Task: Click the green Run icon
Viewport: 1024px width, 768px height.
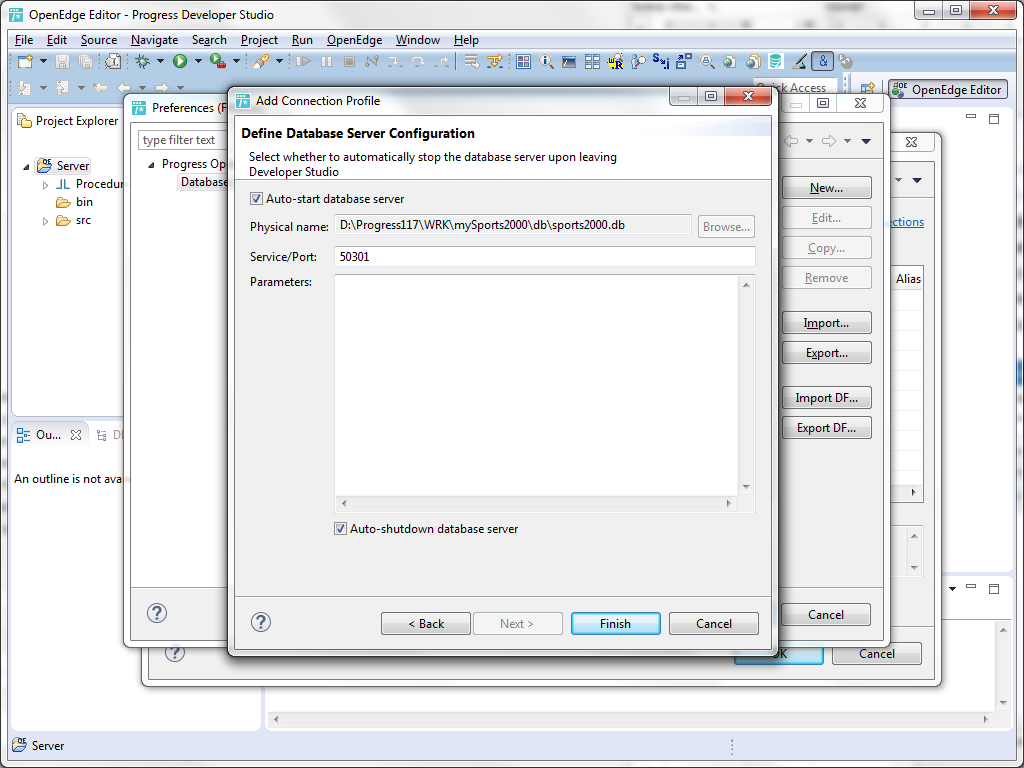Action: 180,61
